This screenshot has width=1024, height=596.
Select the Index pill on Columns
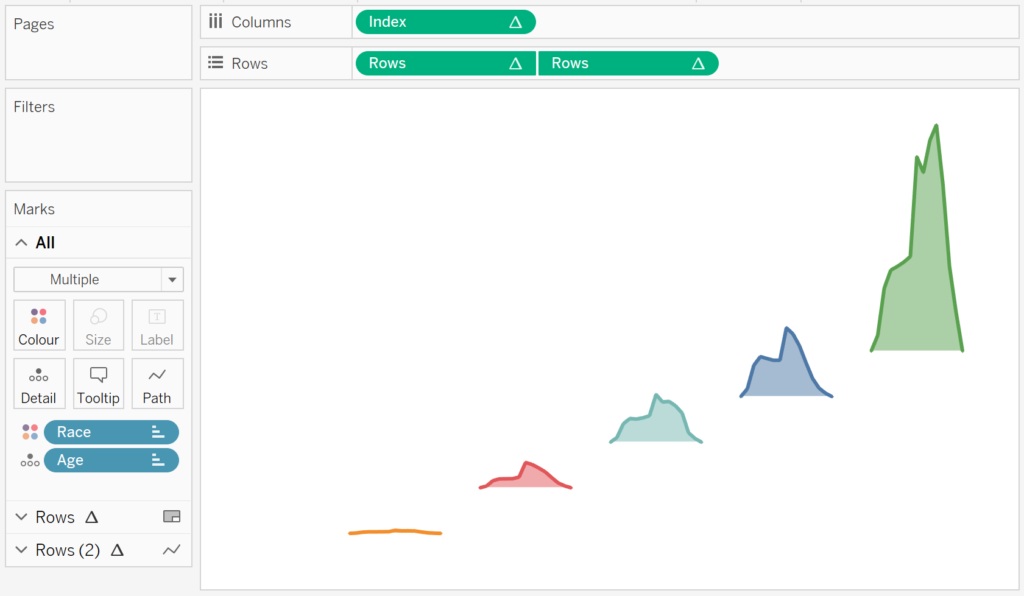point(445,22)
